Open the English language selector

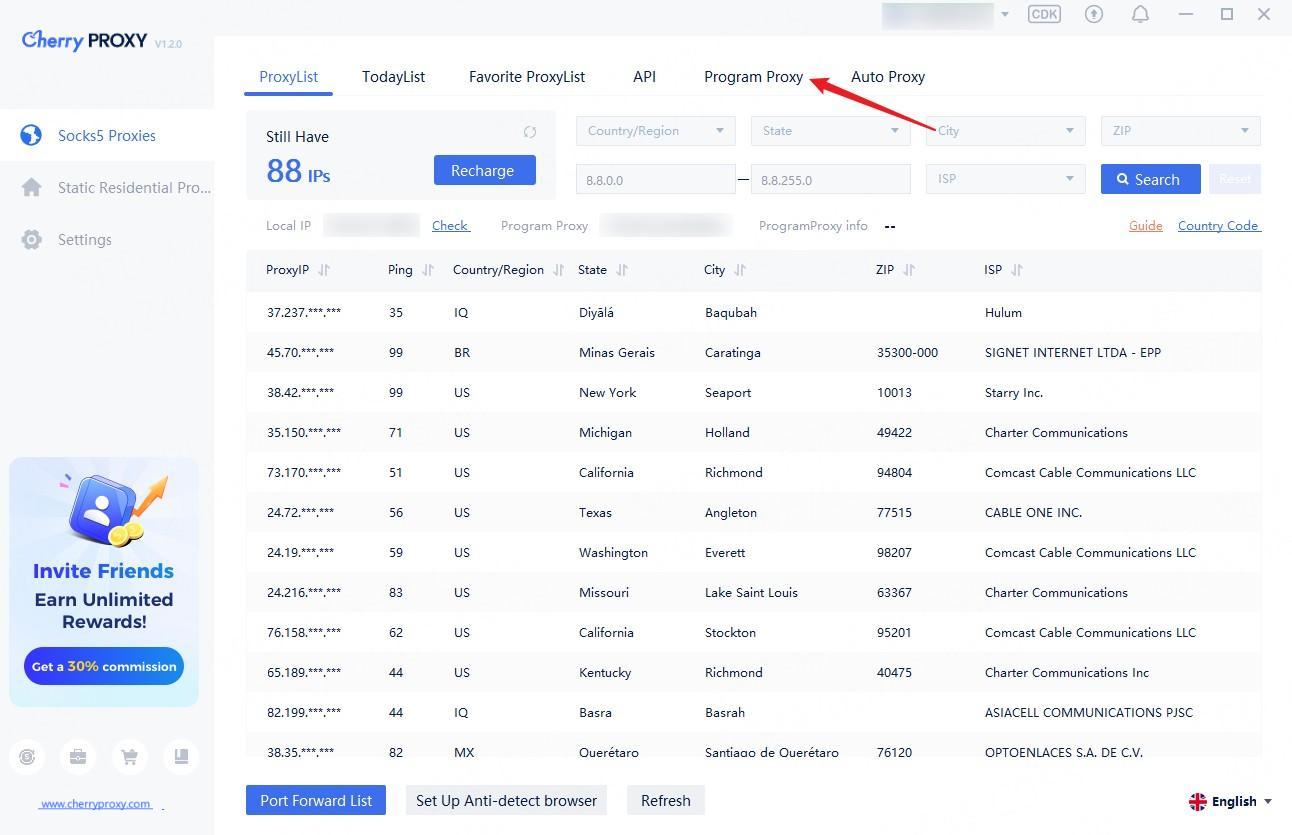[x=1230, y=801]
